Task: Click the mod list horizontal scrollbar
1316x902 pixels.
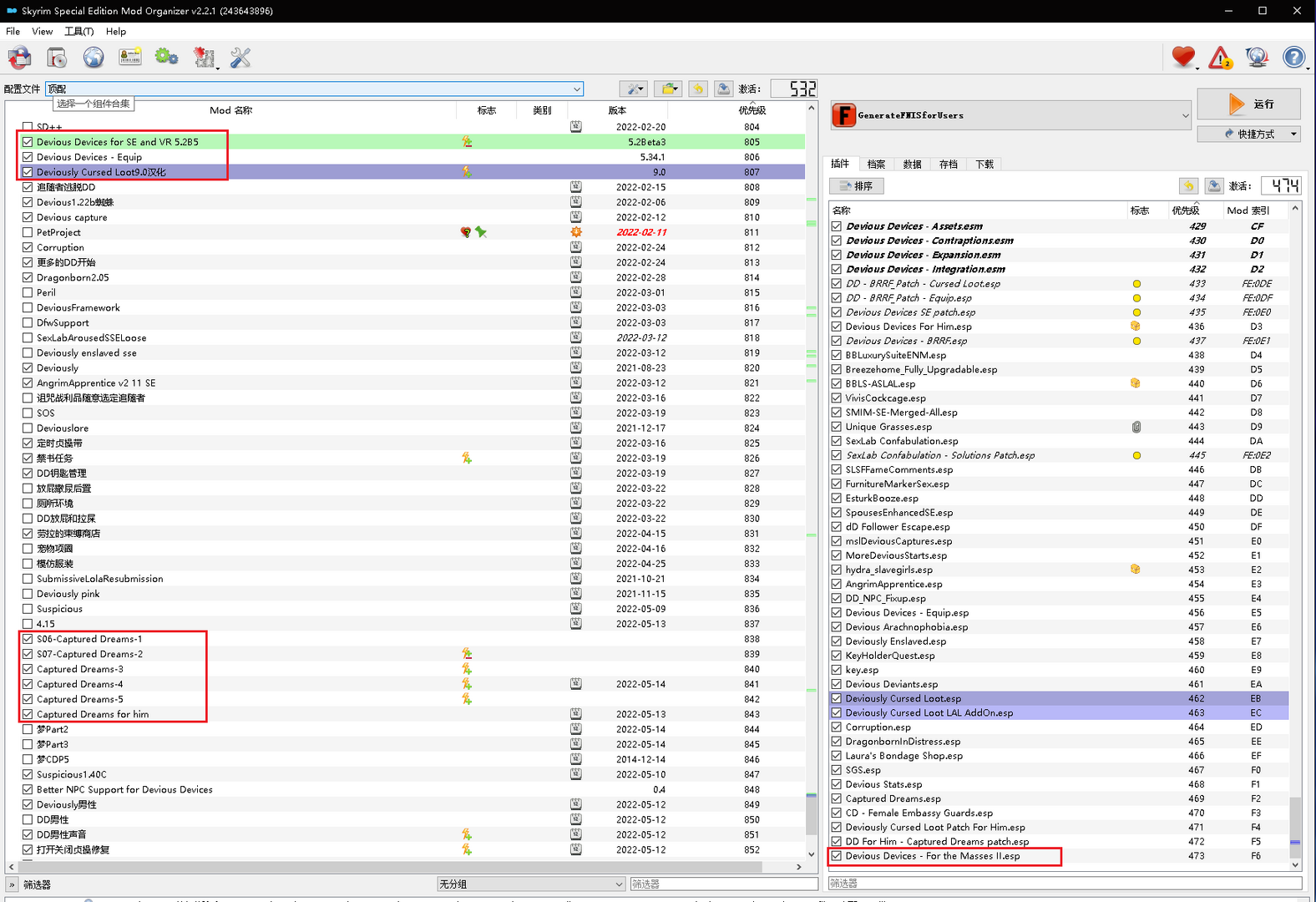Action: [389, 867]
